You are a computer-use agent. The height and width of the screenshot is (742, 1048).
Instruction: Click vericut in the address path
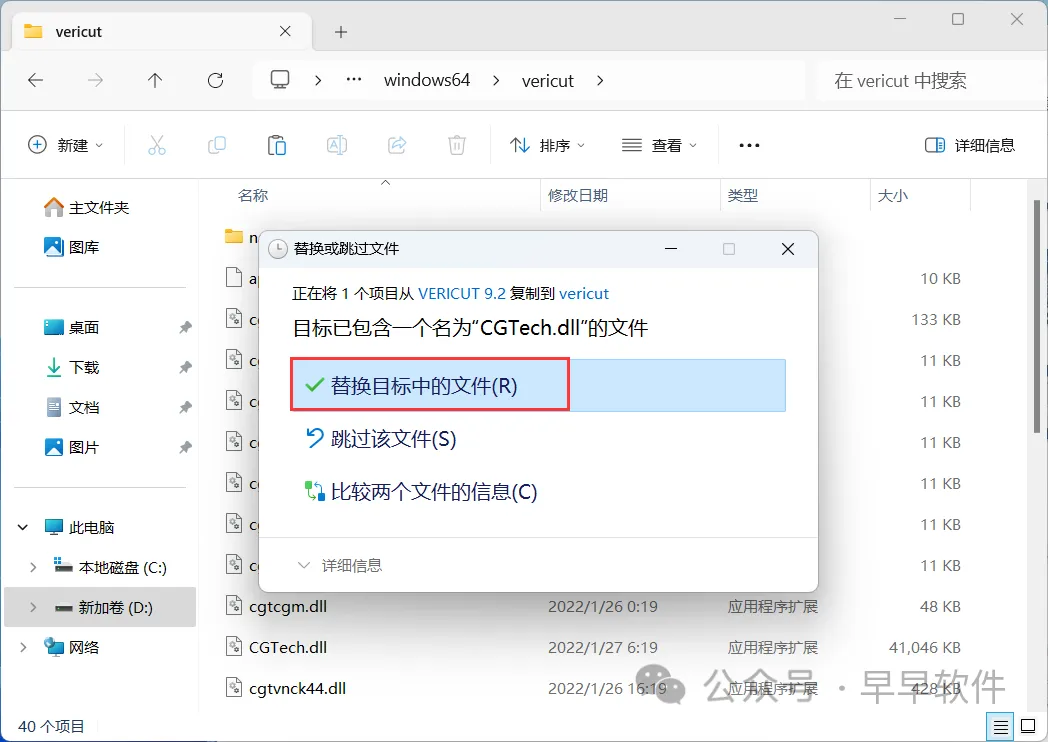point(547,81)
